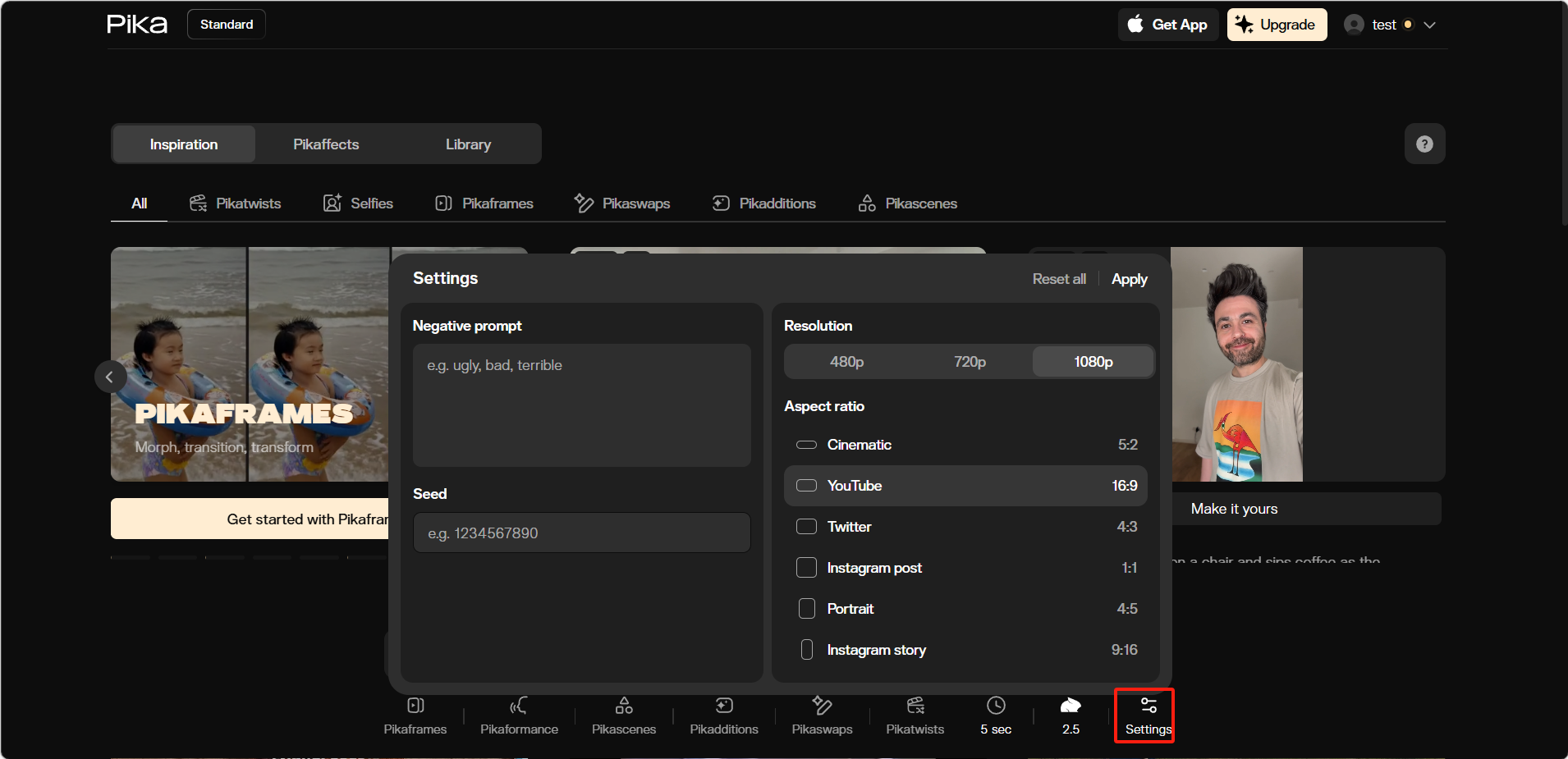Open the Pikaframes tool in bottom toolbar
The image size is (1568, 759).
[415, 716]
